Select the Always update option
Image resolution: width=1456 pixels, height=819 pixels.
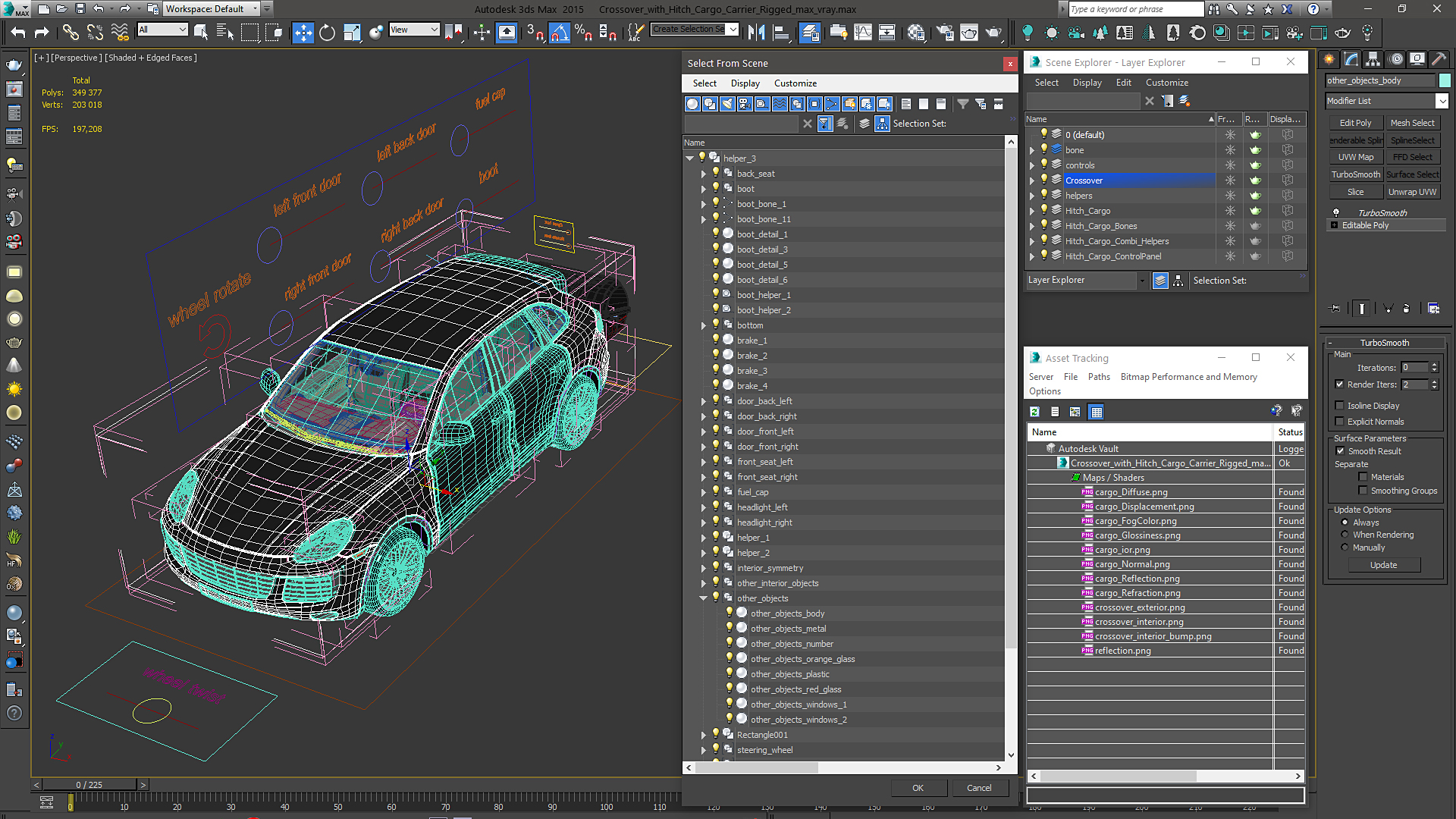pos(1345,522)
